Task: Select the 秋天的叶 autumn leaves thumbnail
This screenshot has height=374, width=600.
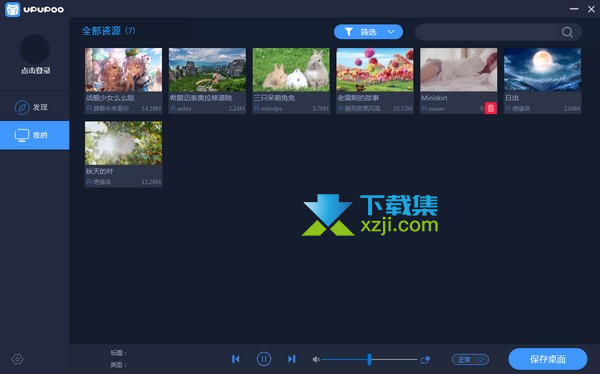Action: tap(123, 143)
